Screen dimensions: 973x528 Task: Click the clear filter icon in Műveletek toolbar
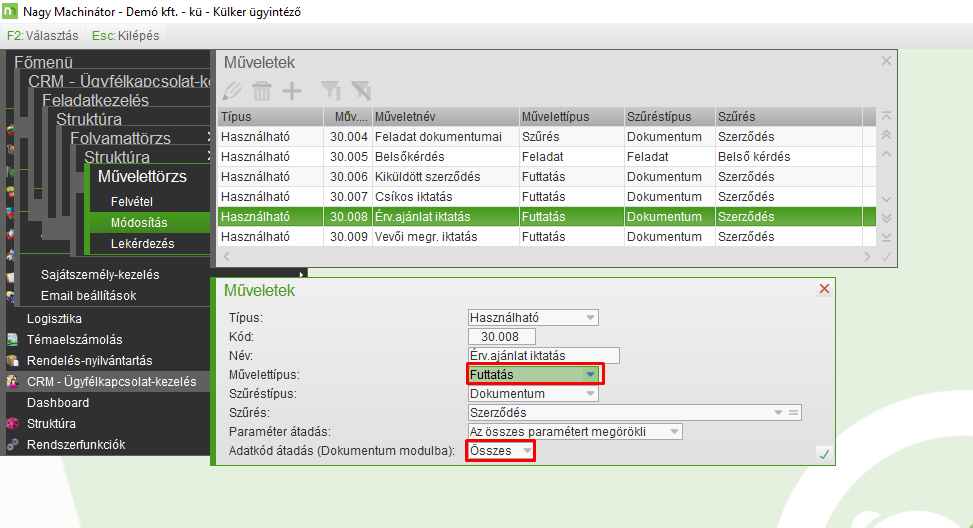pos(361,91)
